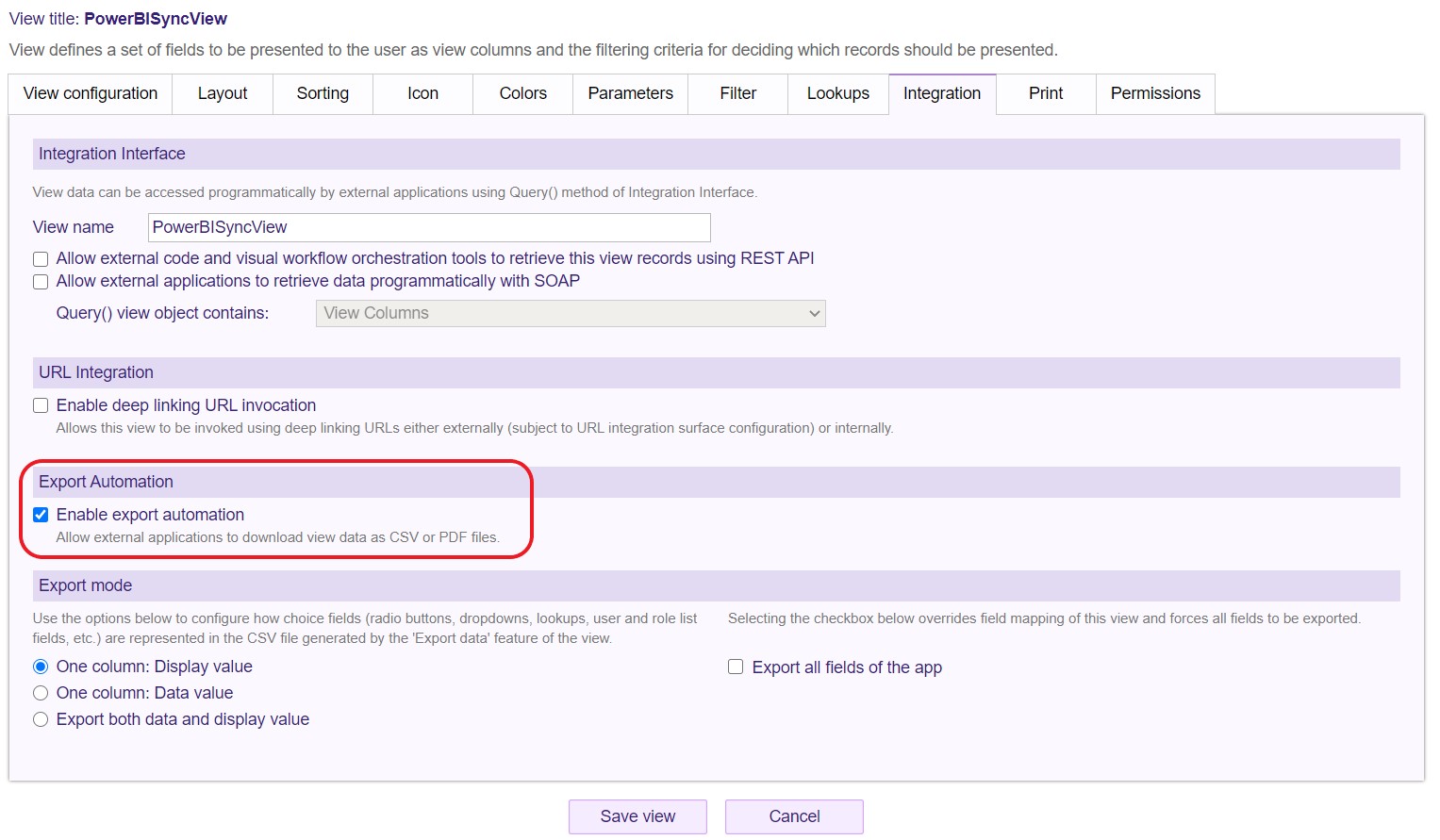Switch to the Filter tab
Image resolution: width=1440 pixels, height=840 pixels.
(x=737, y=94)
